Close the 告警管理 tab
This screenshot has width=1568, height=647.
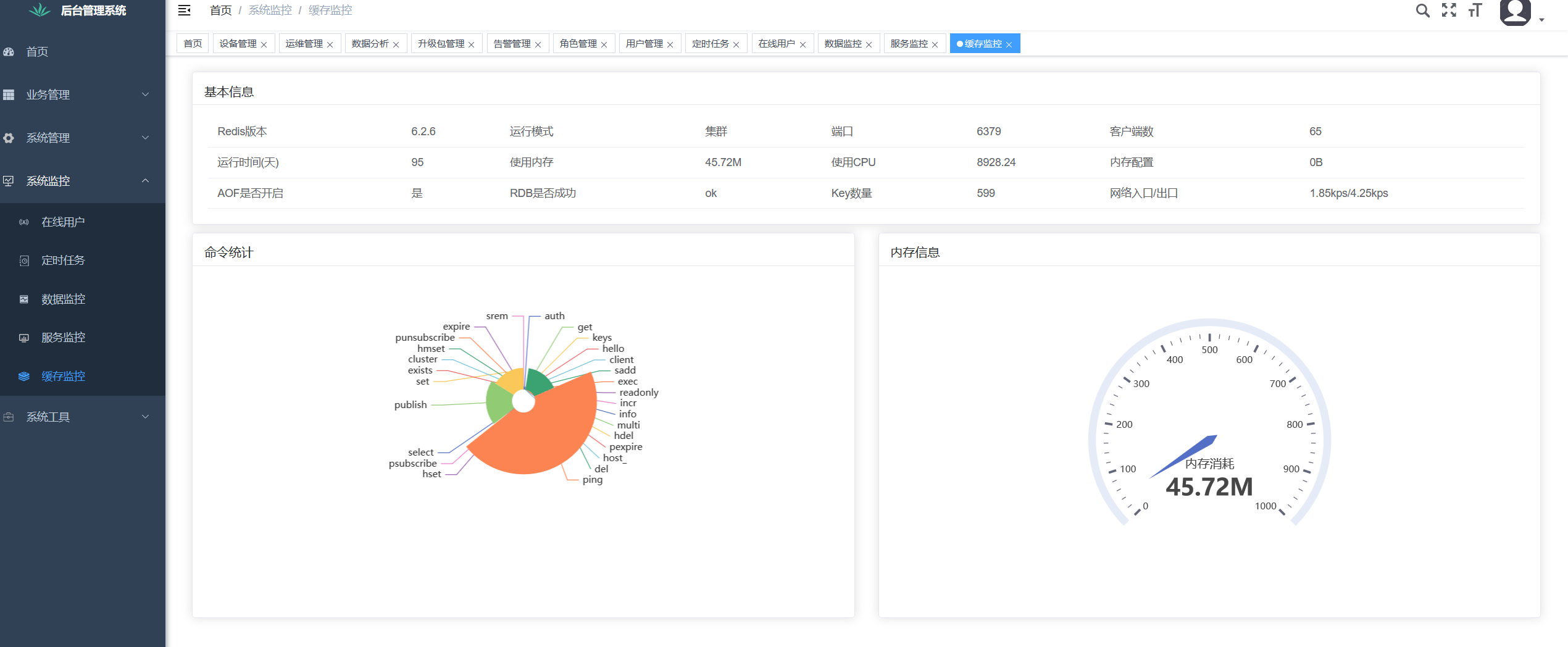click(538, 44)
